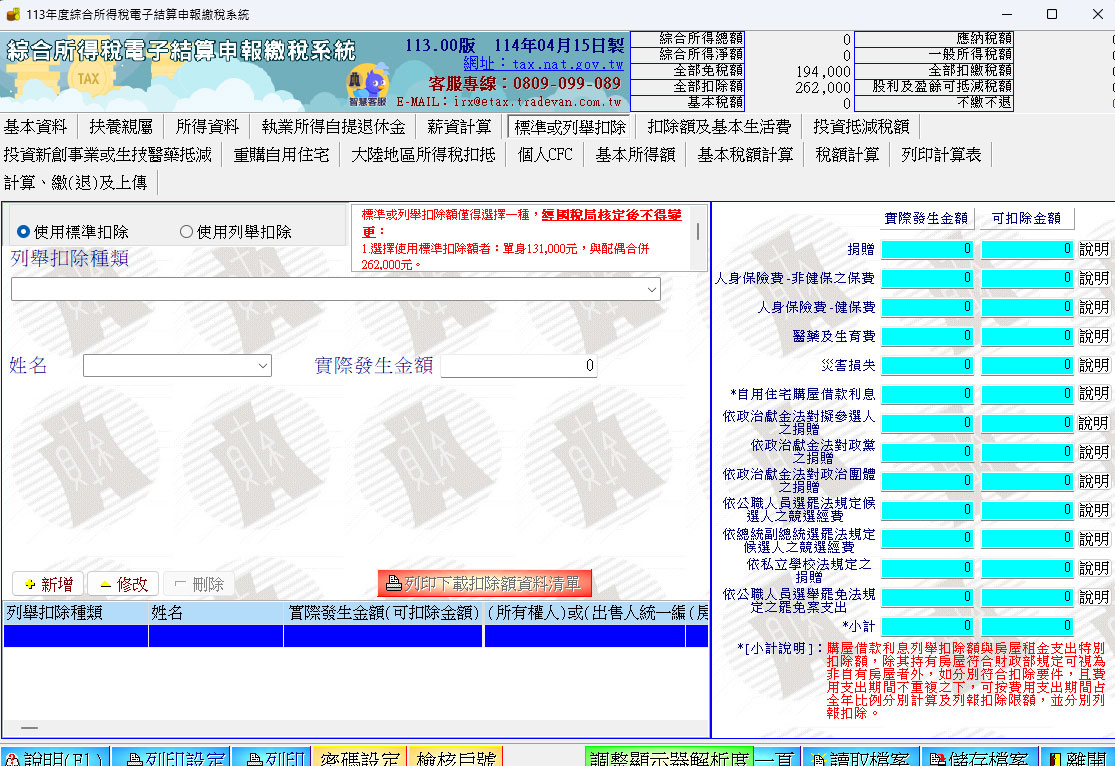Click 調整顯示器解析度 green button

click(x=668, y=757)
